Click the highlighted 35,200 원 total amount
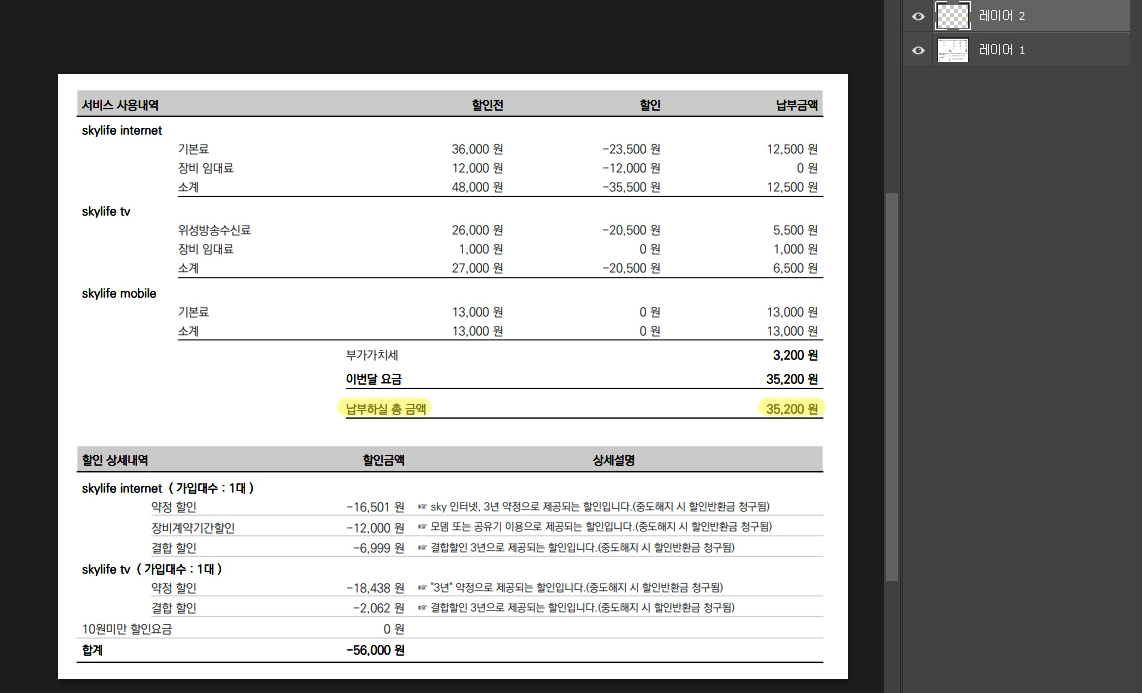1142x693 pixels. click(792, 409)
